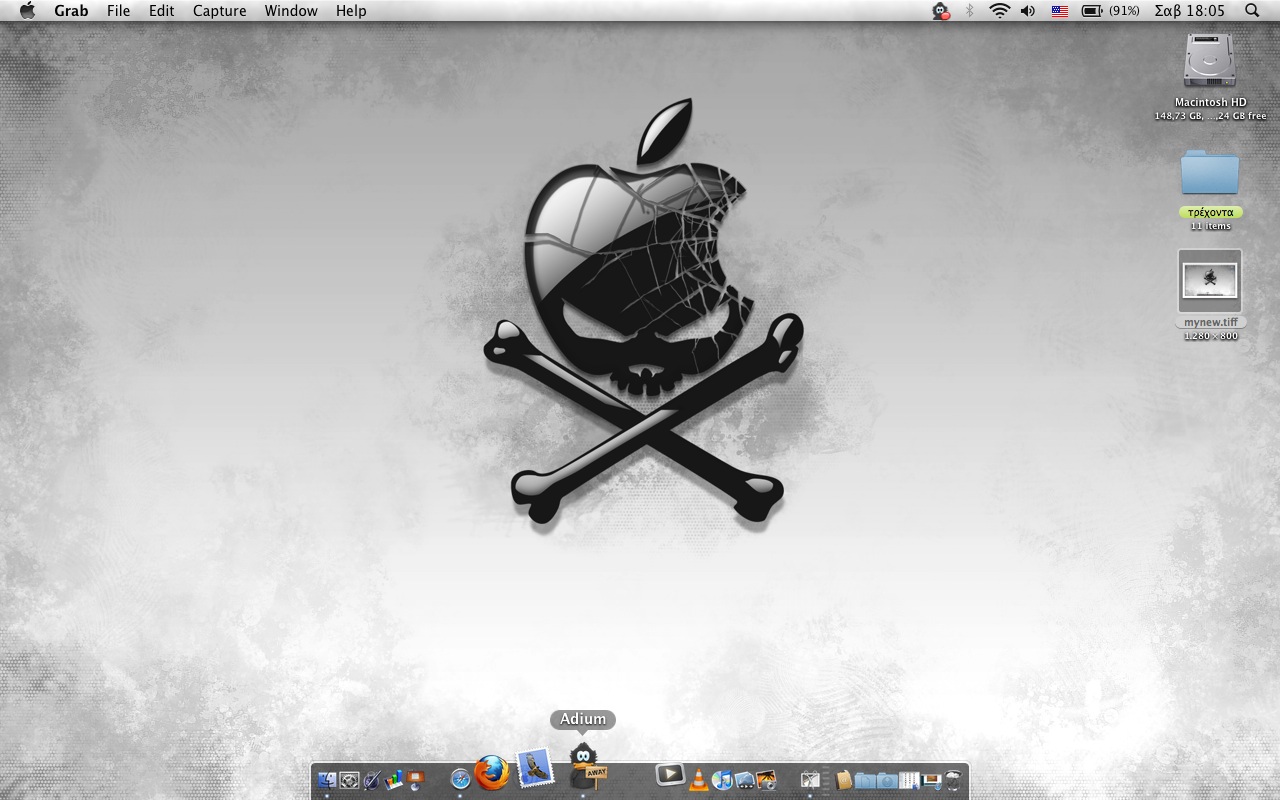Launch Safari from the Dock
1280x800 pixels.
460,778
